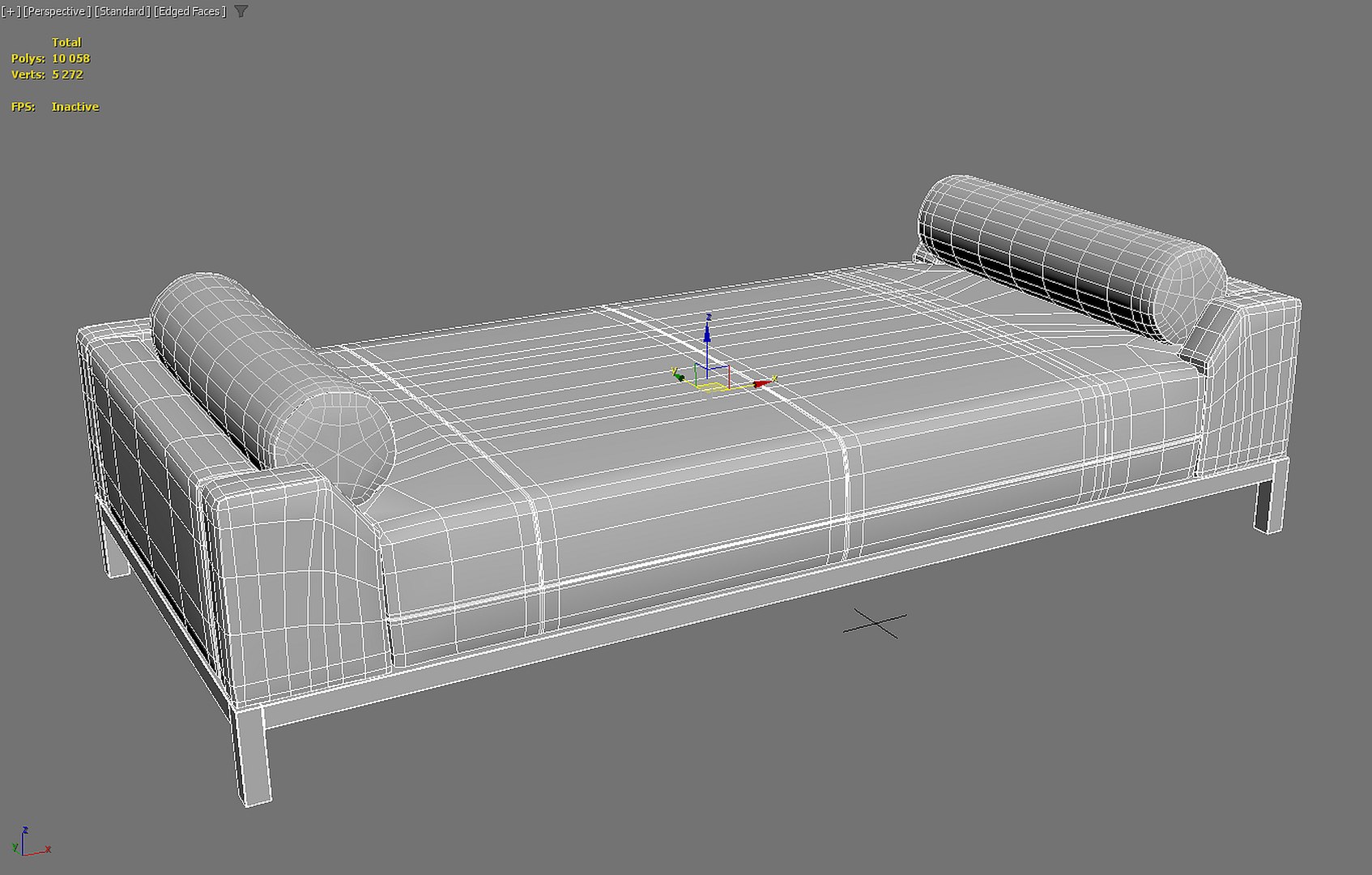The image size is (1372, 875).
Task: Open the Perspective viewport view menu
Action: [57, 11]
